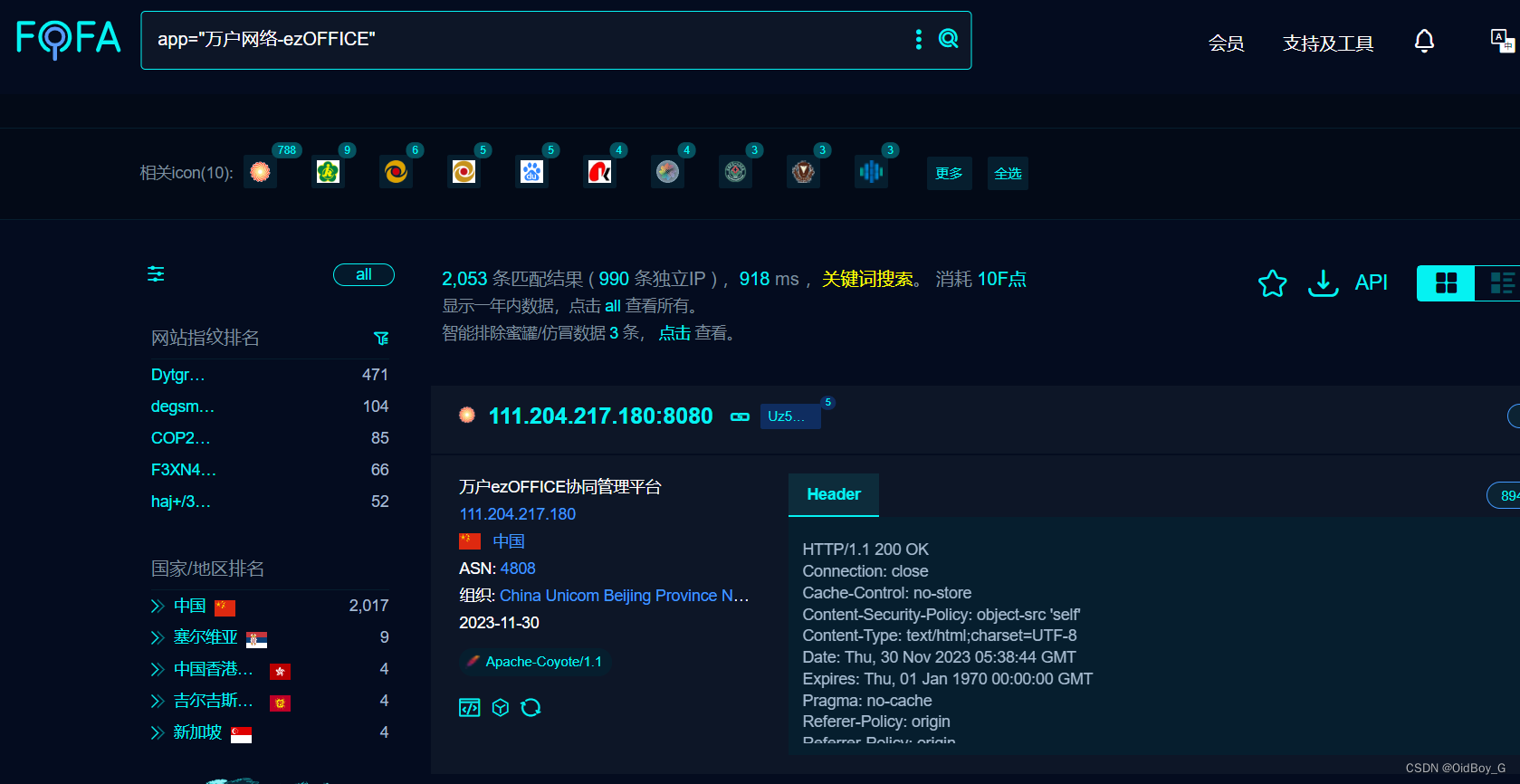Click the 关键词搜索 keyword search link
The height and width of the screenshot is (784, 1520).
coord(867,279)
